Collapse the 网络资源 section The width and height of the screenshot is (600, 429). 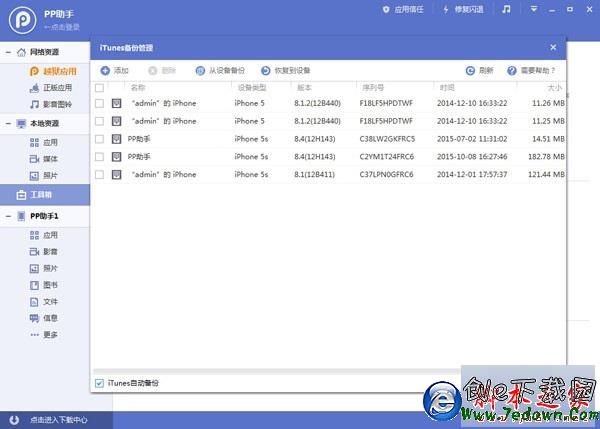pos(8,52)
